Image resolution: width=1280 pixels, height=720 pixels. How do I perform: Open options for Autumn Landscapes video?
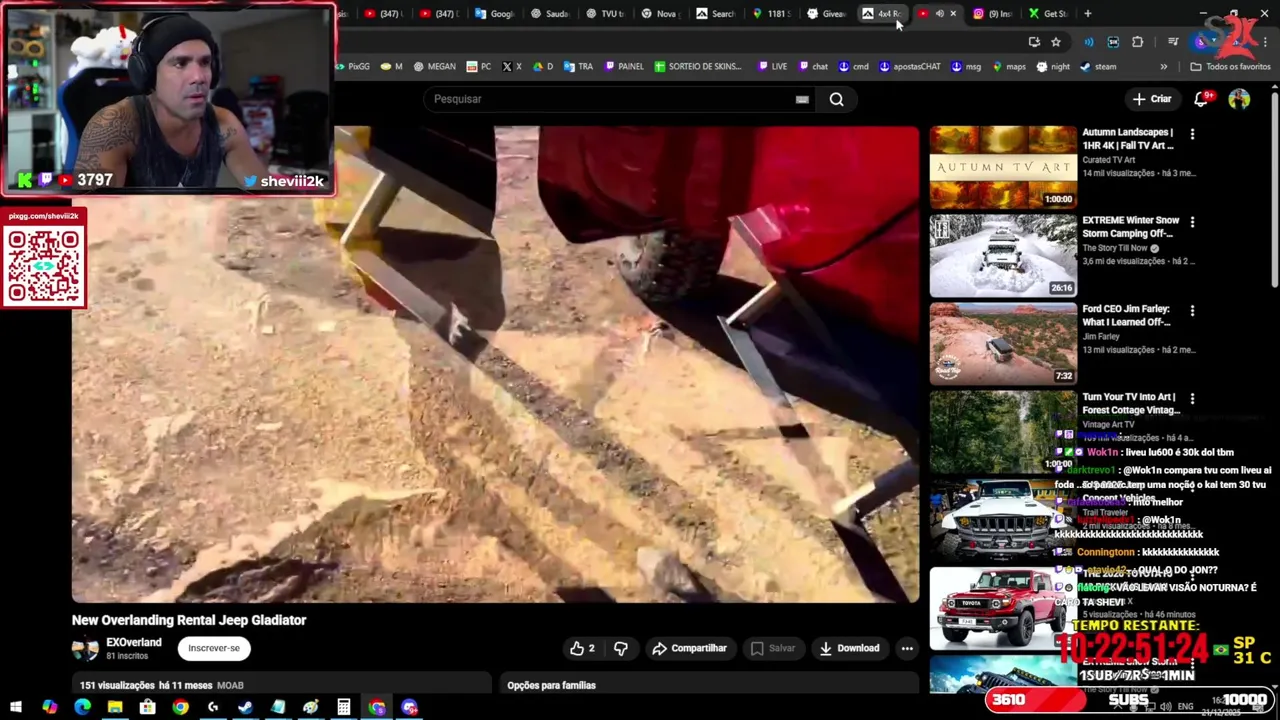[x=1192, y=134]
